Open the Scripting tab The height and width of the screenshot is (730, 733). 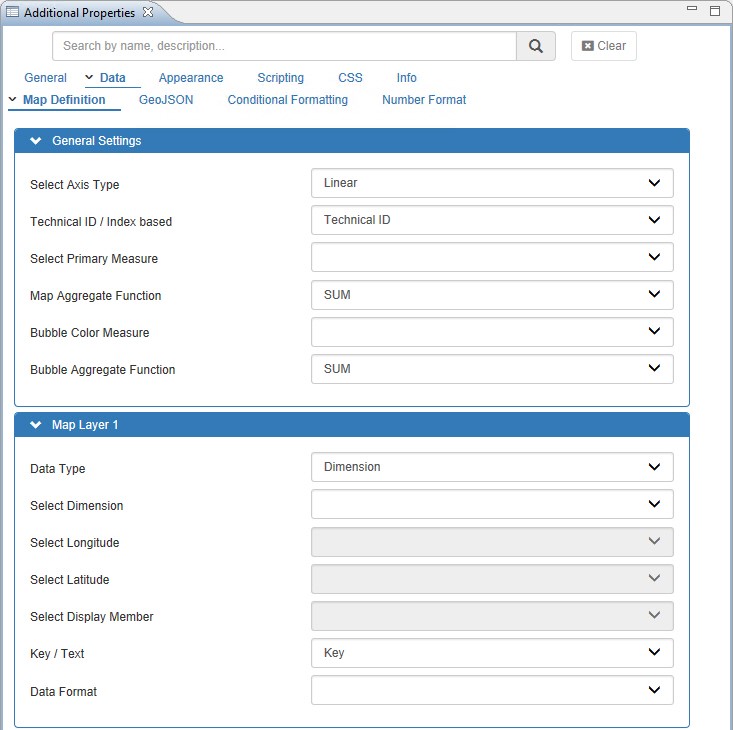click(280, 78)
